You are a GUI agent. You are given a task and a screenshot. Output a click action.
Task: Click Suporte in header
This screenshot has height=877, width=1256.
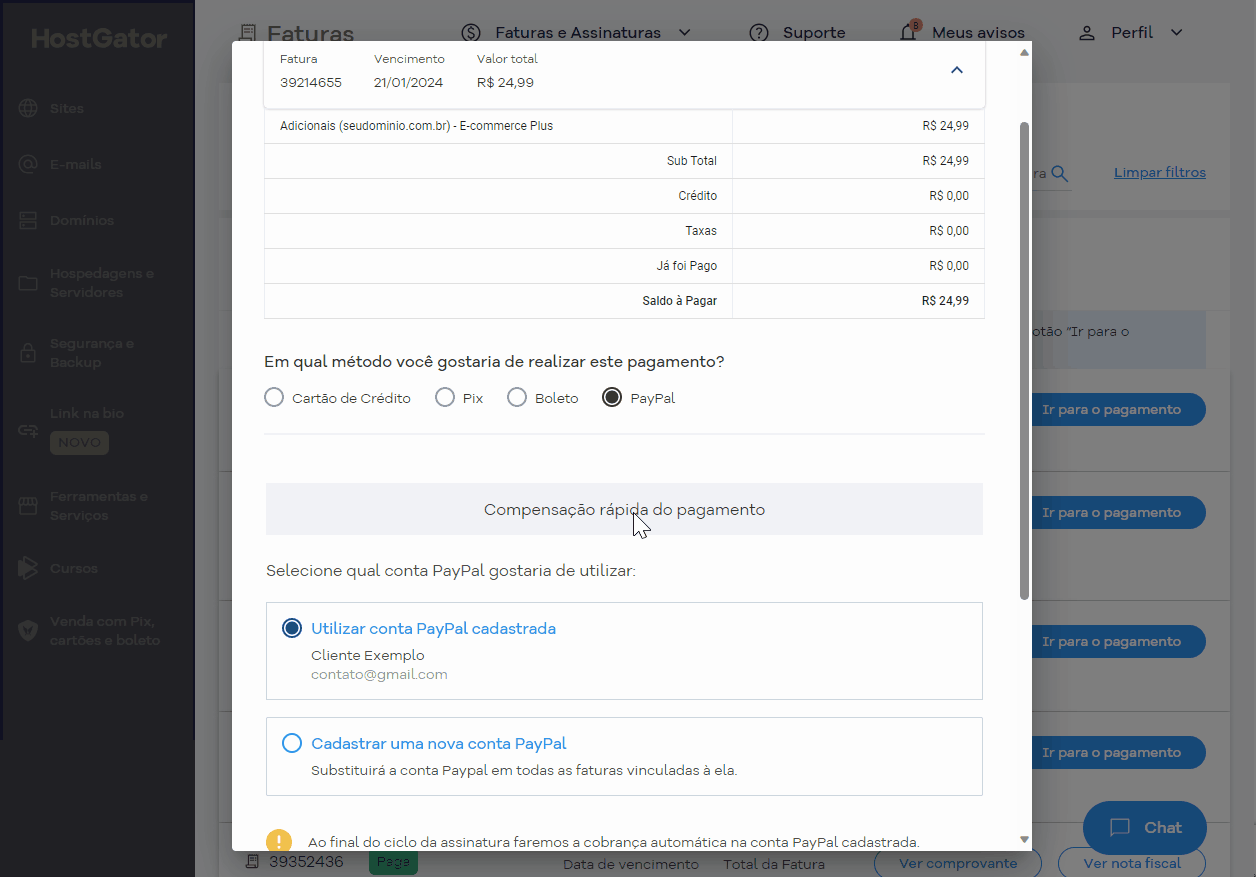click(x=814, y=33)
